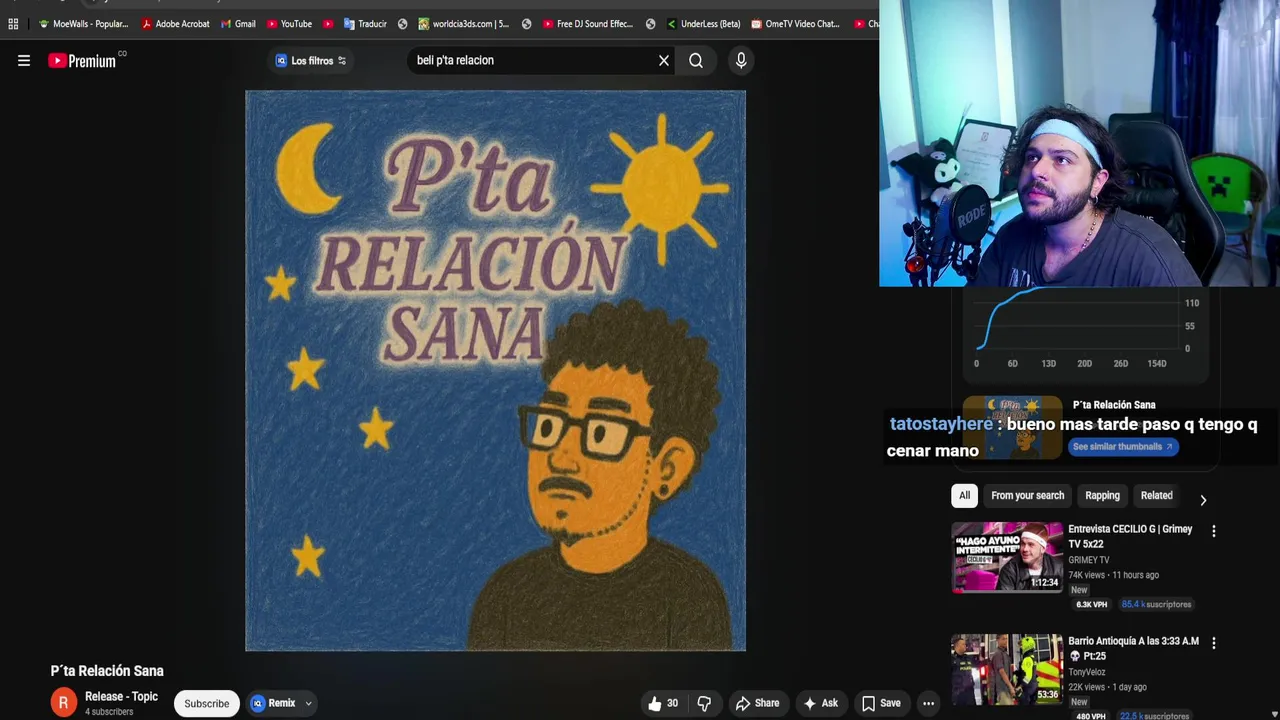
Task: Select the Related chip
Action: click(x=1156, y=496)
